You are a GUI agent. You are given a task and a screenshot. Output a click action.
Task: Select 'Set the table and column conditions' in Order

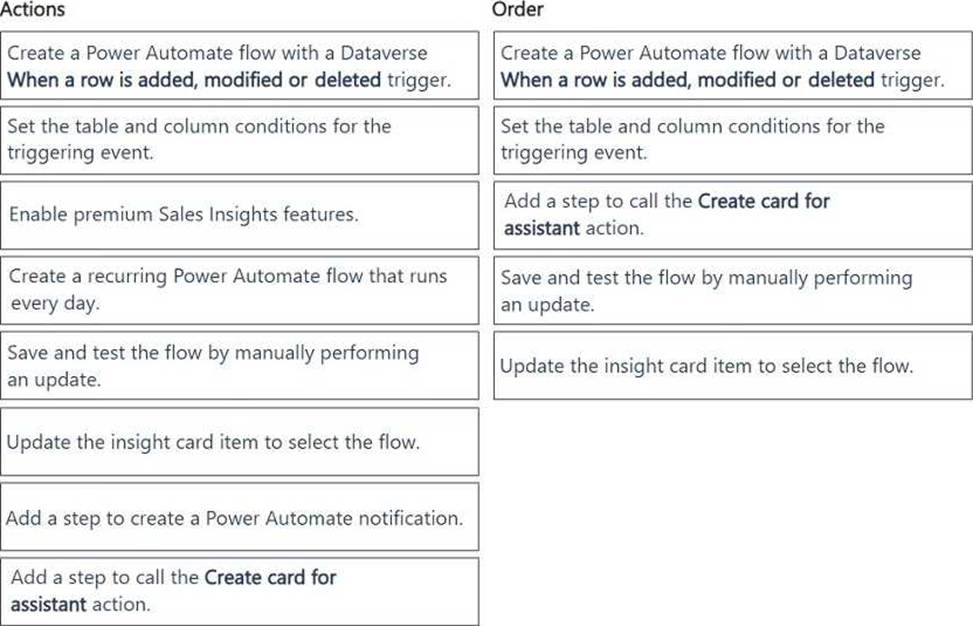click(x=733, y=140)
